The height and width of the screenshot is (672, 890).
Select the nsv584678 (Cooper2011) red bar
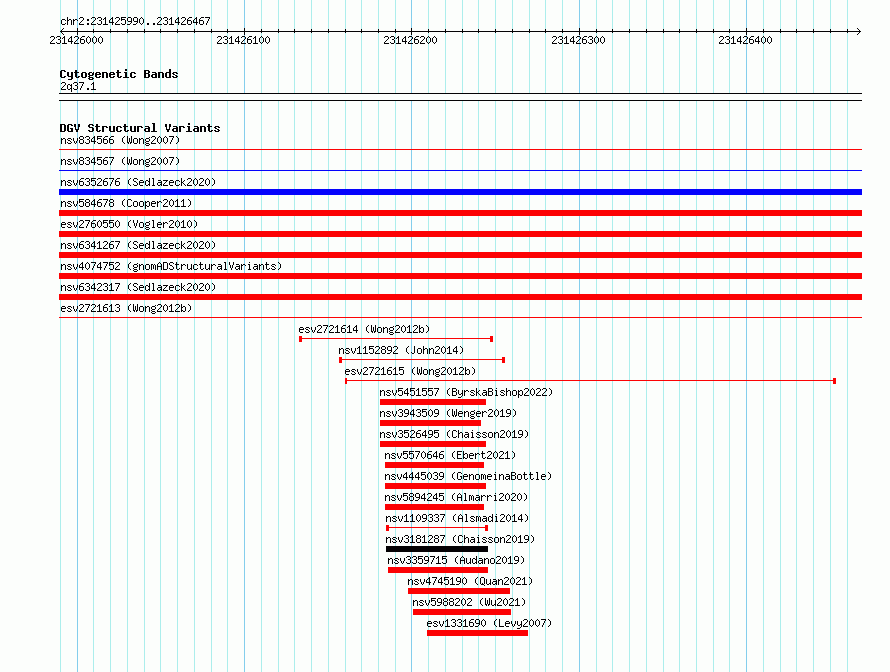460,213
